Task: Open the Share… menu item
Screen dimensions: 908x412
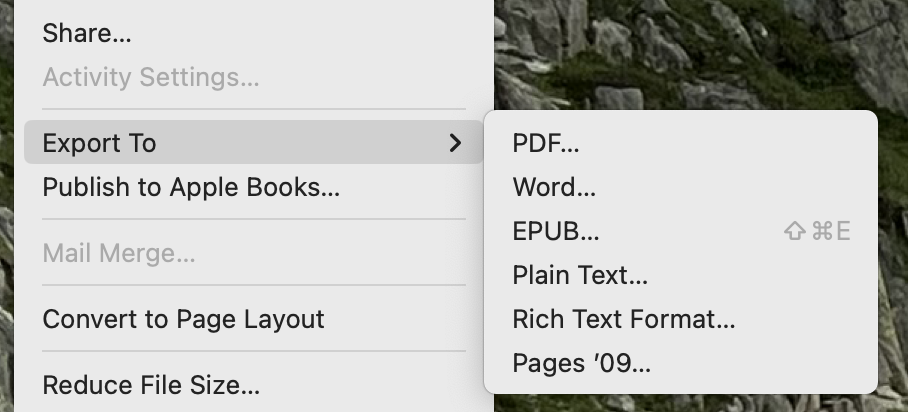Action: [x=254, y=33]
